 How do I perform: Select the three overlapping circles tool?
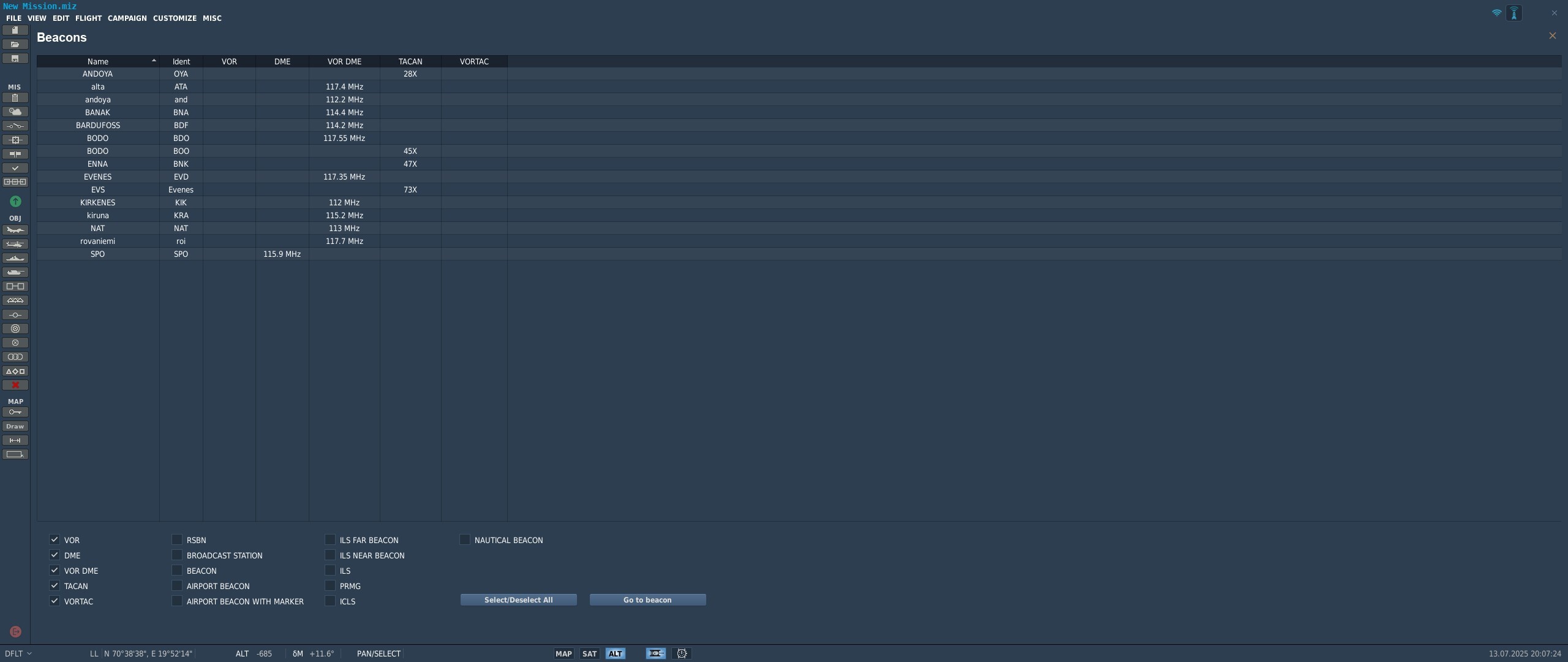tap(15, 357)
